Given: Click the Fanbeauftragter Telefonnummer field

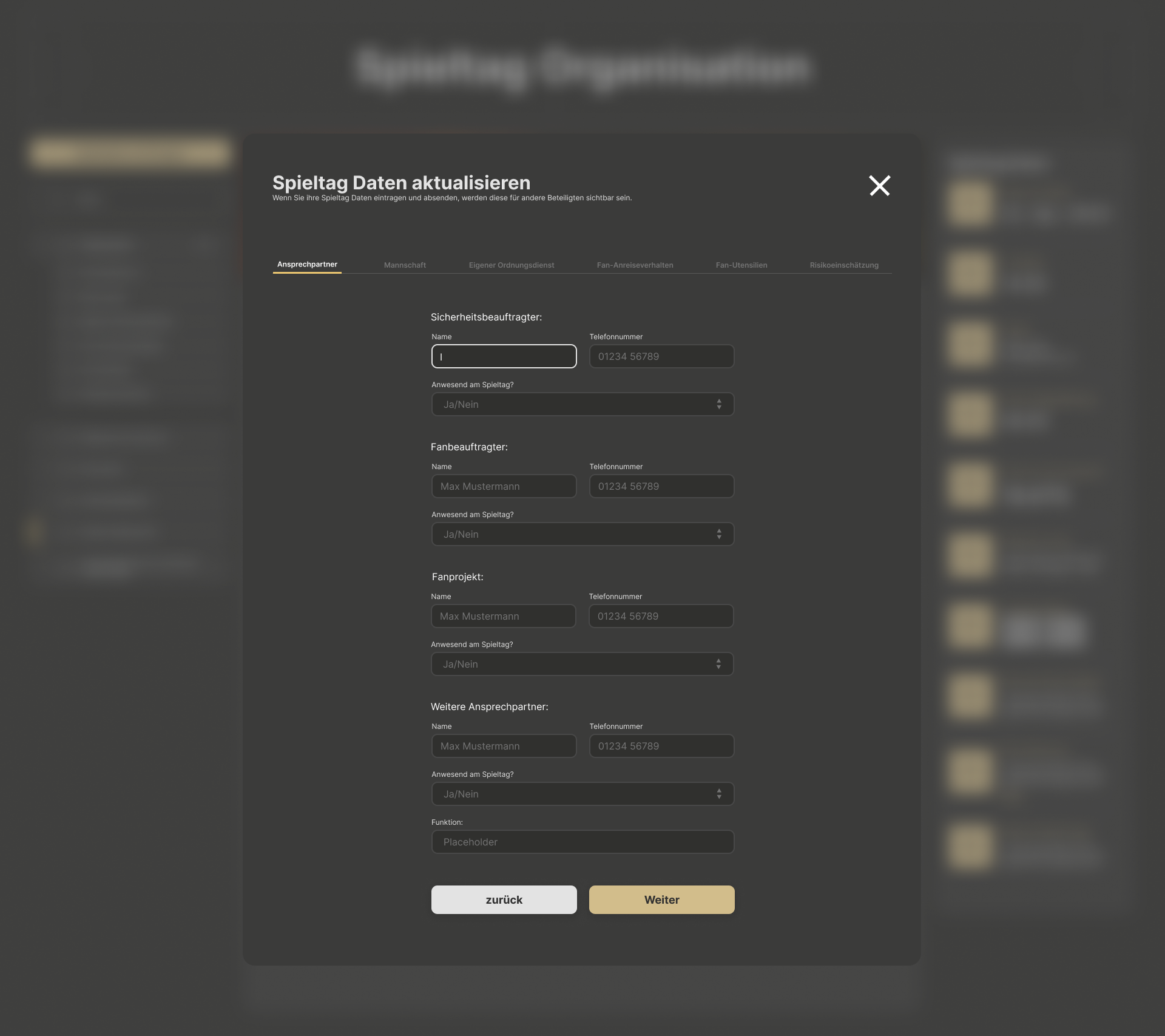Looking at the screenshot, I should pos(661,486).
